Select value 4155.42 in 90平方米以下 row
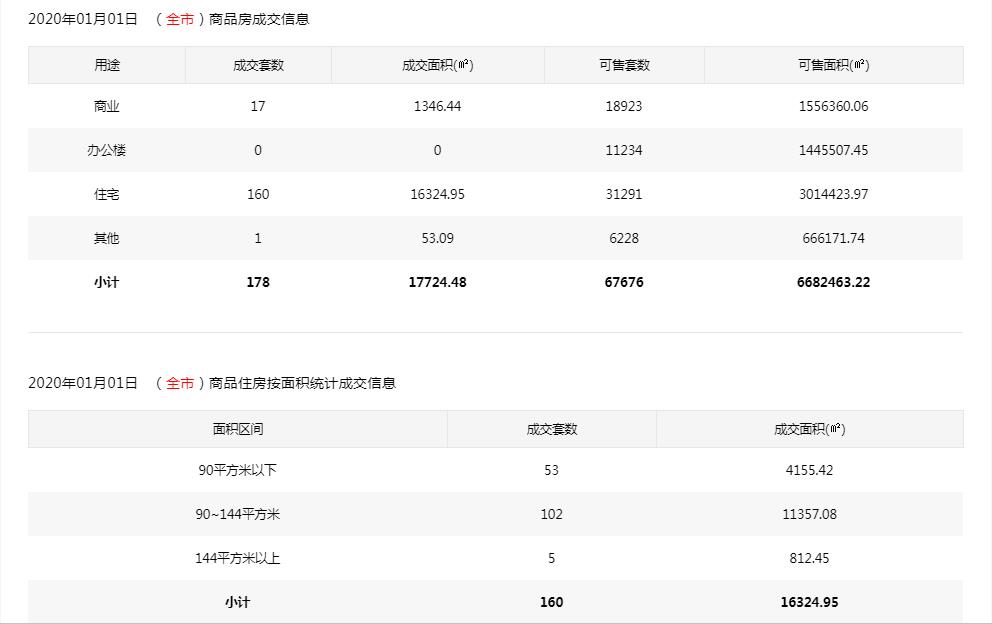The image size is (992, 624). [810, 470]
